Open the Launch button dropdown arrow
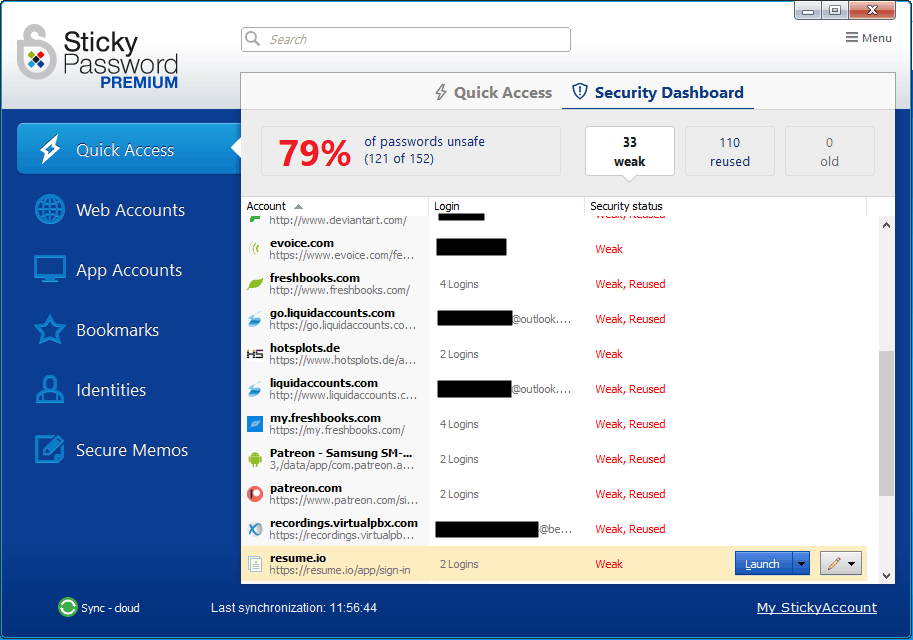 (801, 563)
